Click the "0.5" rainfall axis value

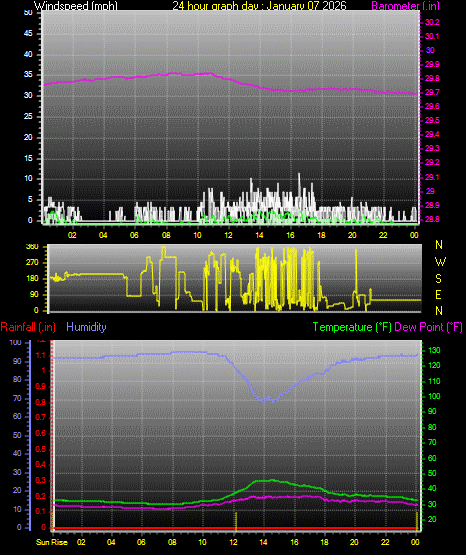tap(41, 449)
